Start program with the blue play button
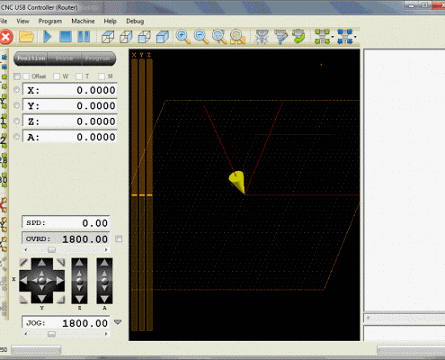 [47, 36]
